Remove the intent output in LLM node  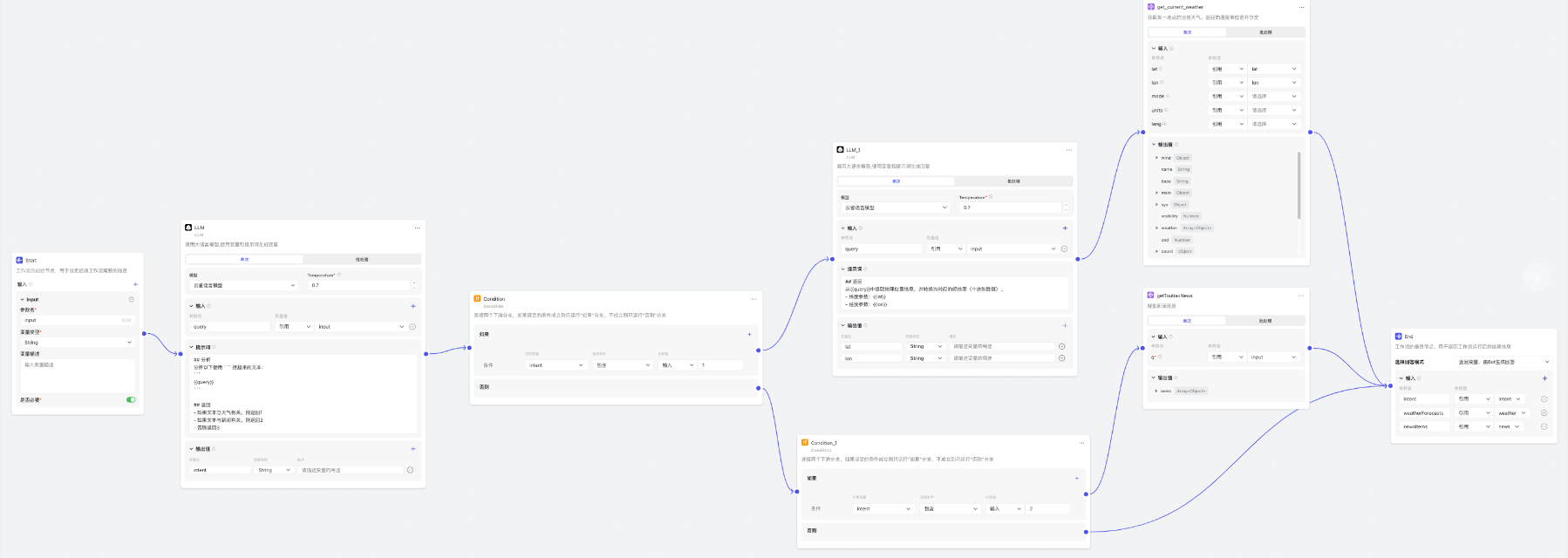410,470
